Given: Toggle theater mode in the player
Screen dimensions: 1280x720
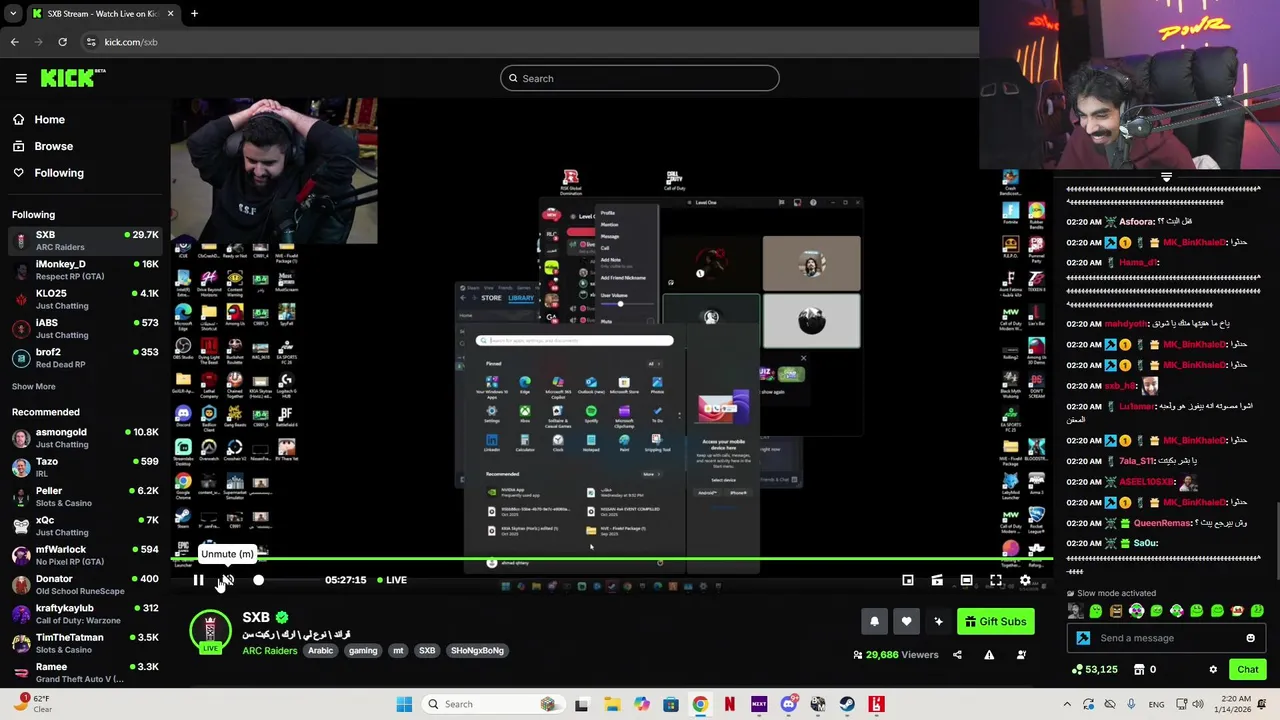Looking at the screenshot, I should coord(966,580).
